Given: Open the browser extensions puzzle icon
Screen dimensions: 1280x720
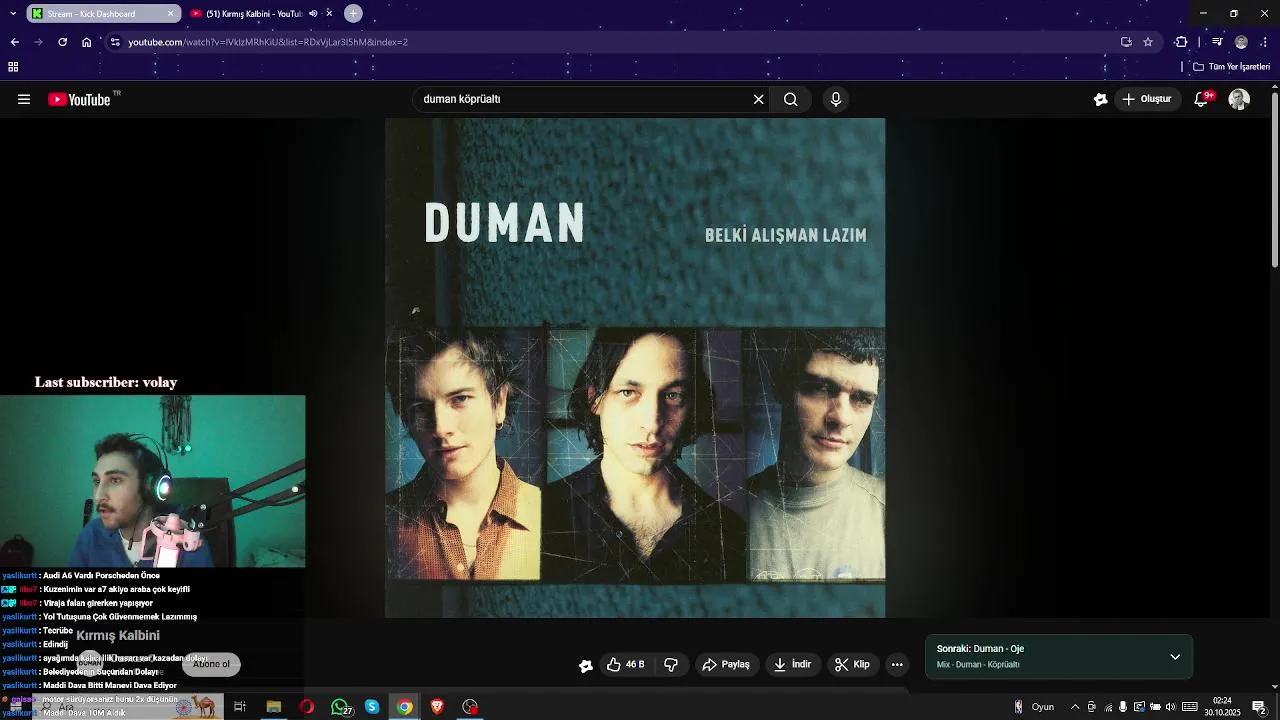Looking at the screenshot, I should click(x=1181, y=42).
